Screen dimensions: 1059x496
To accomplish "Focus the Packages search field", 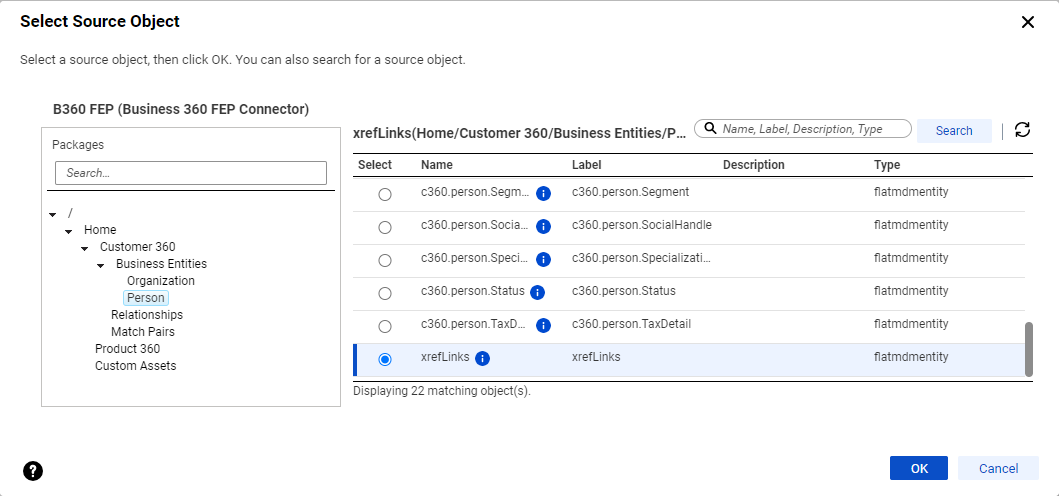I will point(190,173).
